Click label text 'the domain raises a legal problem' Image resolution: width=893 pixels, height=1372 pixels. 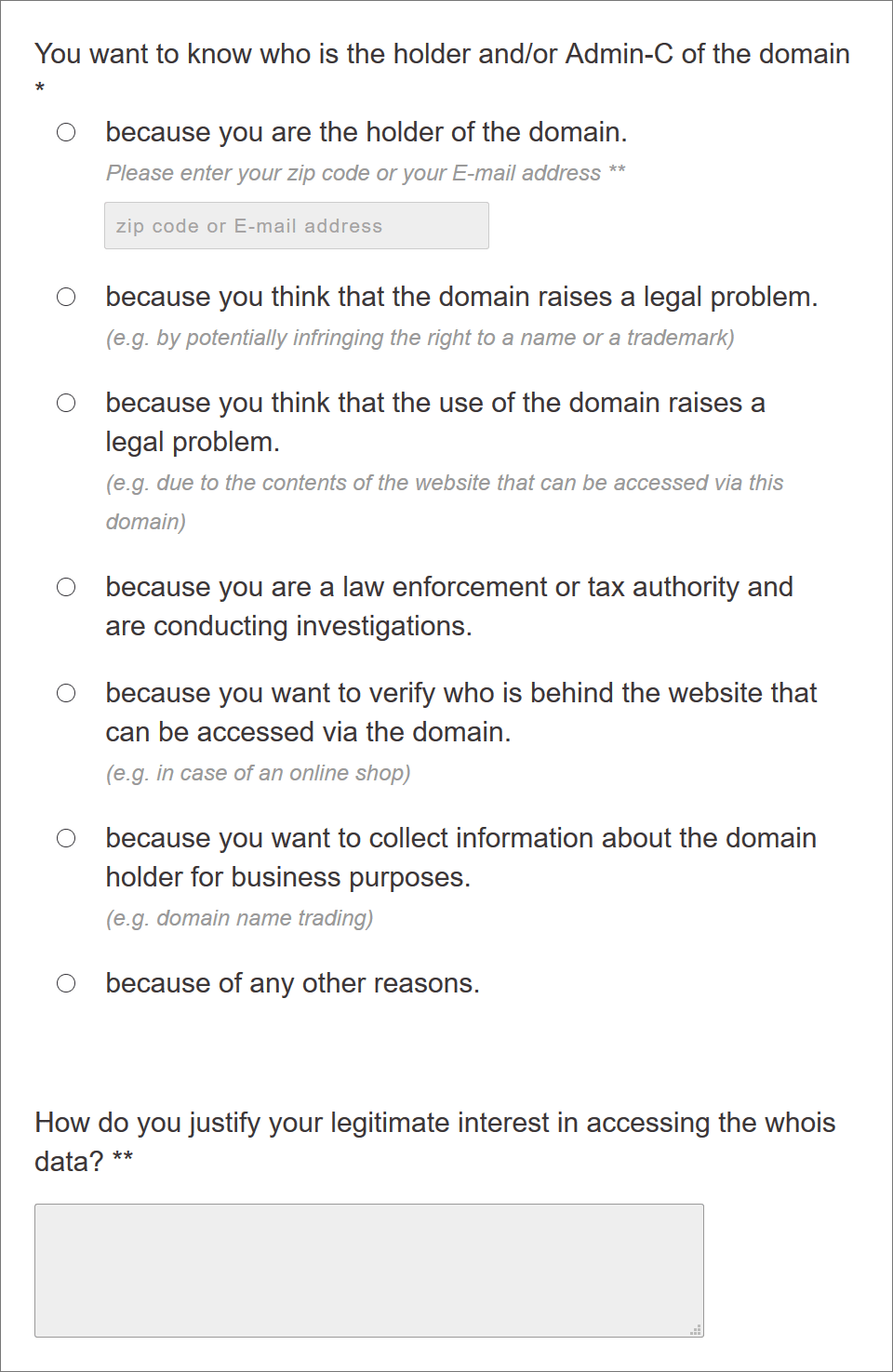click(x=461, y=297)
